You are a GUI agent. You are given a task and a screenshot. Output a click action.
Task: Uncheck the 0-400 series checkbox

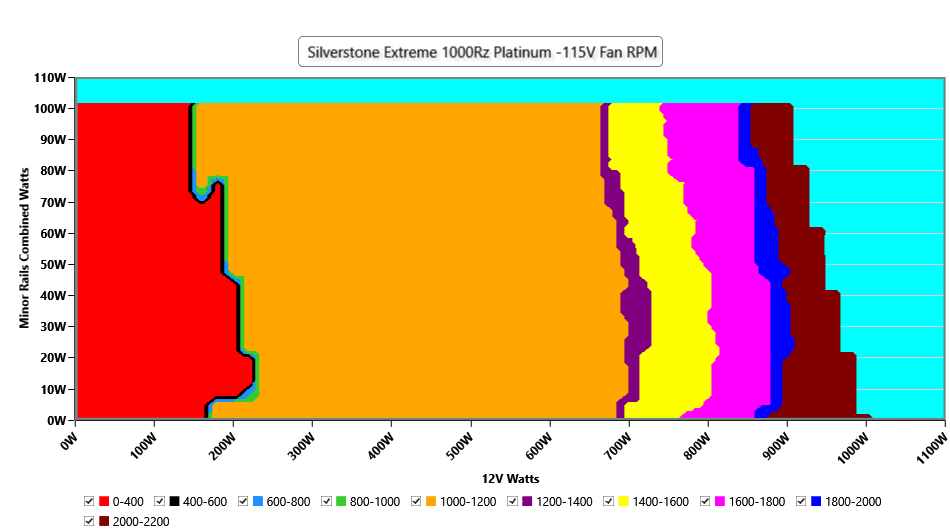coord(89,502)
